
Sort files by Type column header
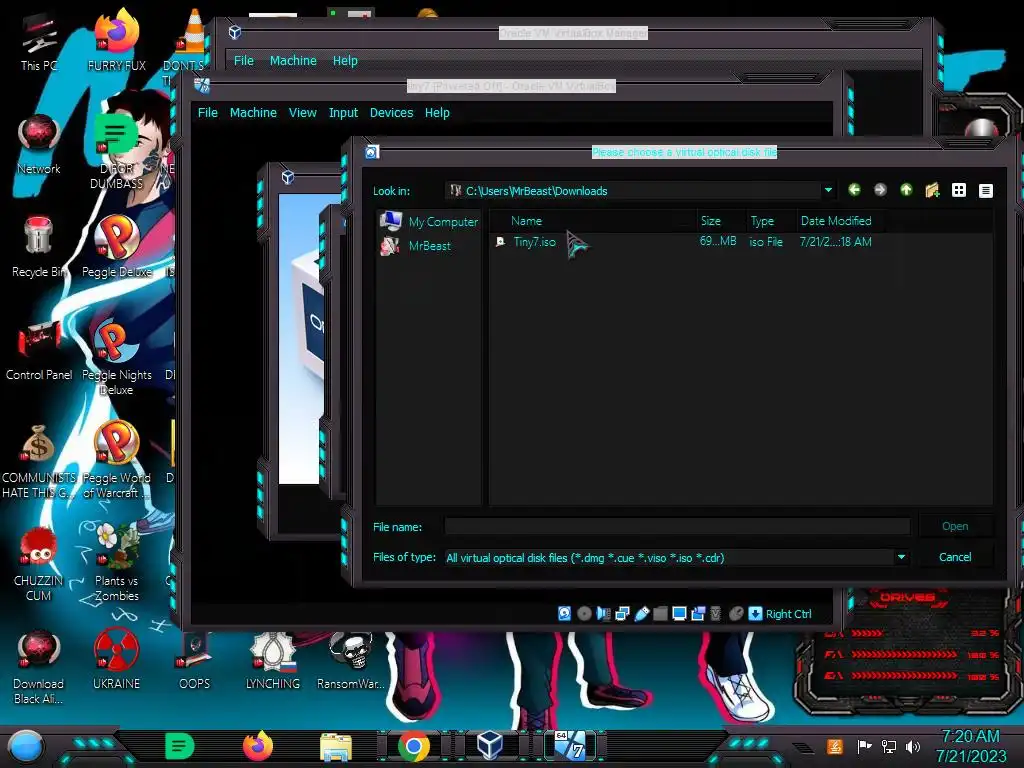(x=762, y=221)
